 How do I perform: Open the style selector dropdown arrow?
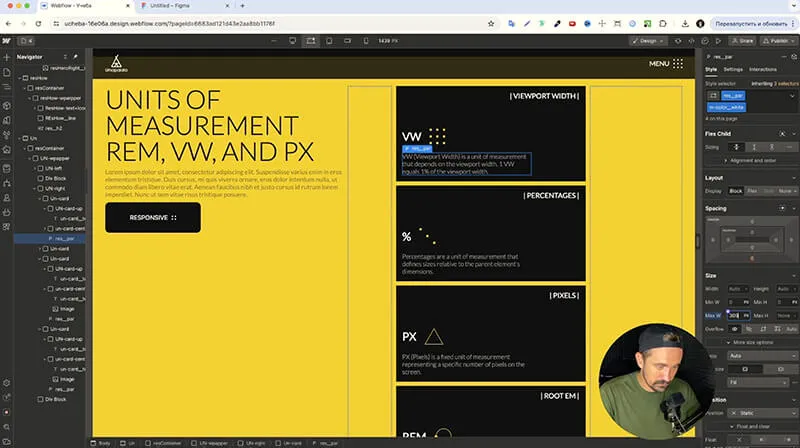792,95
